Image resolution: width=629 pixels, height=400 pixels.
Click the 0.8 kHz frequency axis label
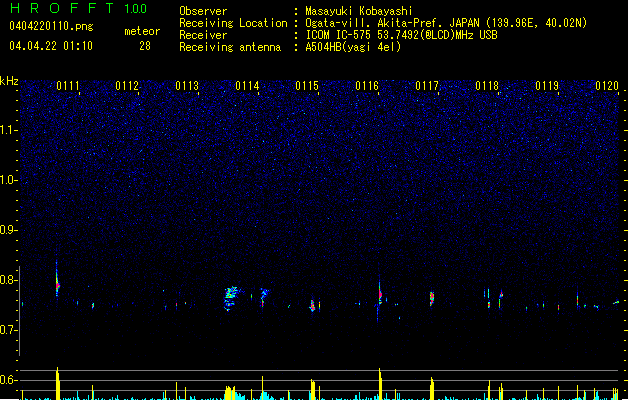(x=8, y=280)
